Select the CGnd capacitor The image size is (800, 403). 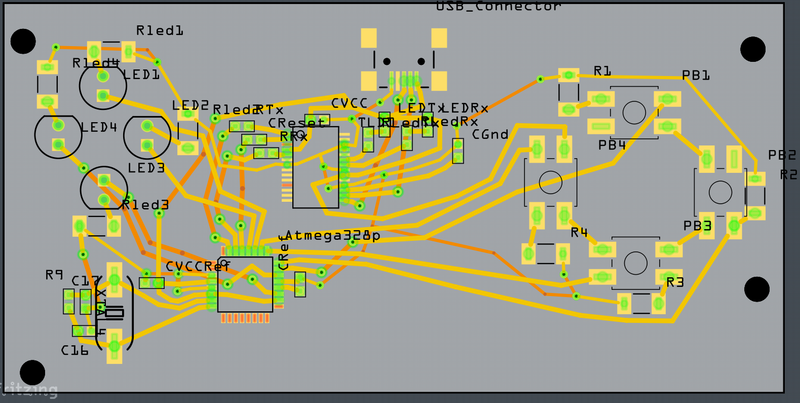click(x=458, y=151)
